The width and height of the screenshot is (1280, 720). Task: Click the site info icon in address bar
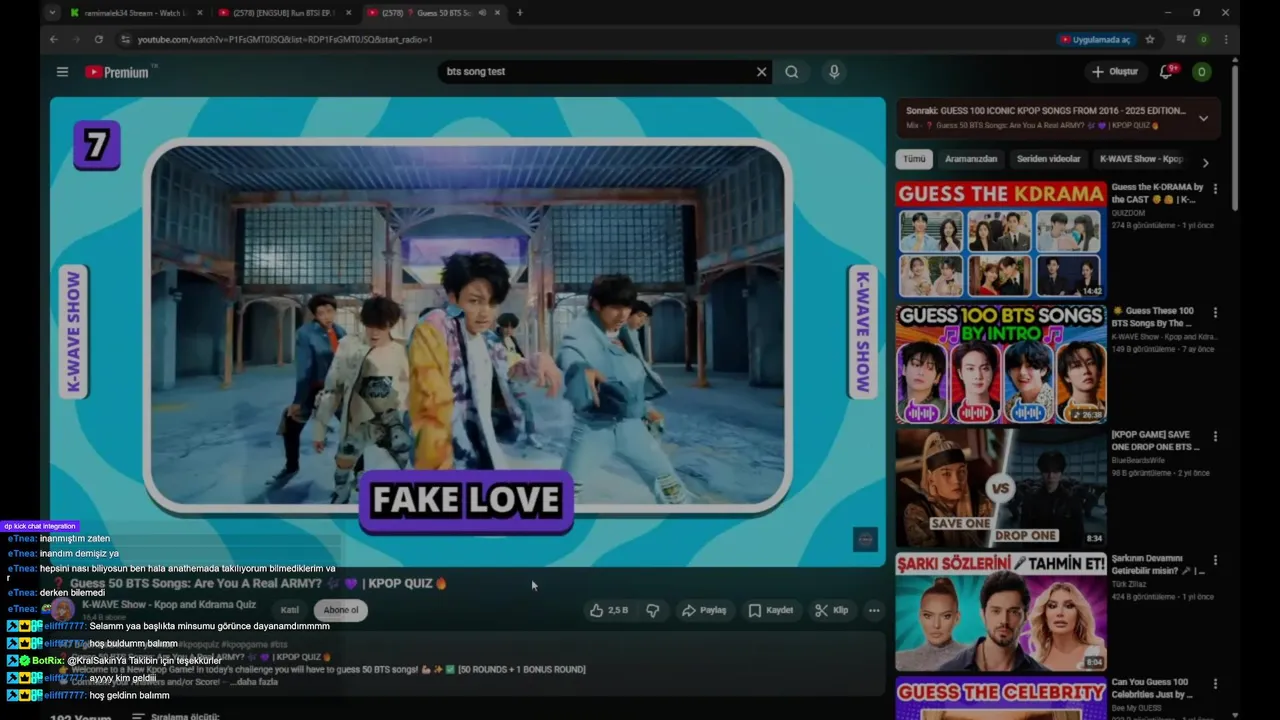click(125, 39)
